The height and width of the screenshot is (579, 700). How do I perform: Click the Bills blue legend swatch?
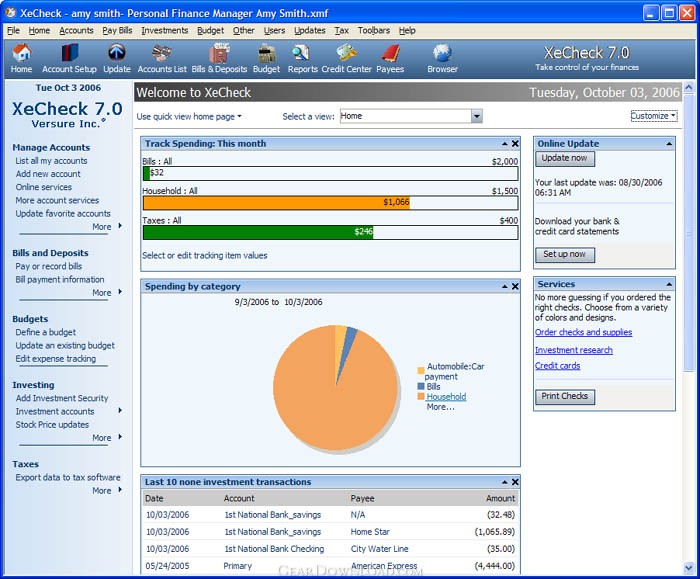[421, 386]
